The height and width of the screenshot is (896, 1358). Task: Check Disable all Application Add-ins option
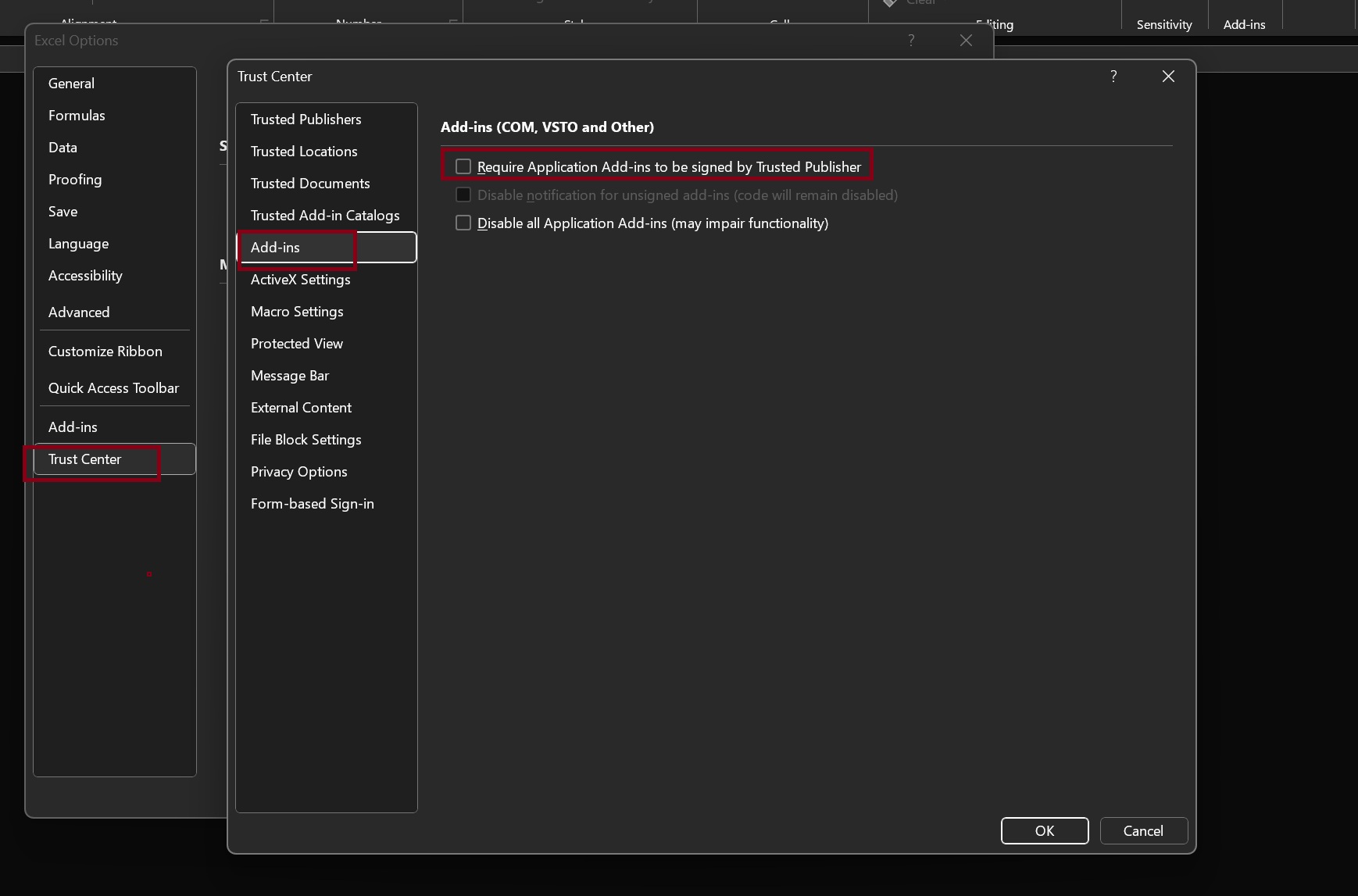[x=463, y=223]
